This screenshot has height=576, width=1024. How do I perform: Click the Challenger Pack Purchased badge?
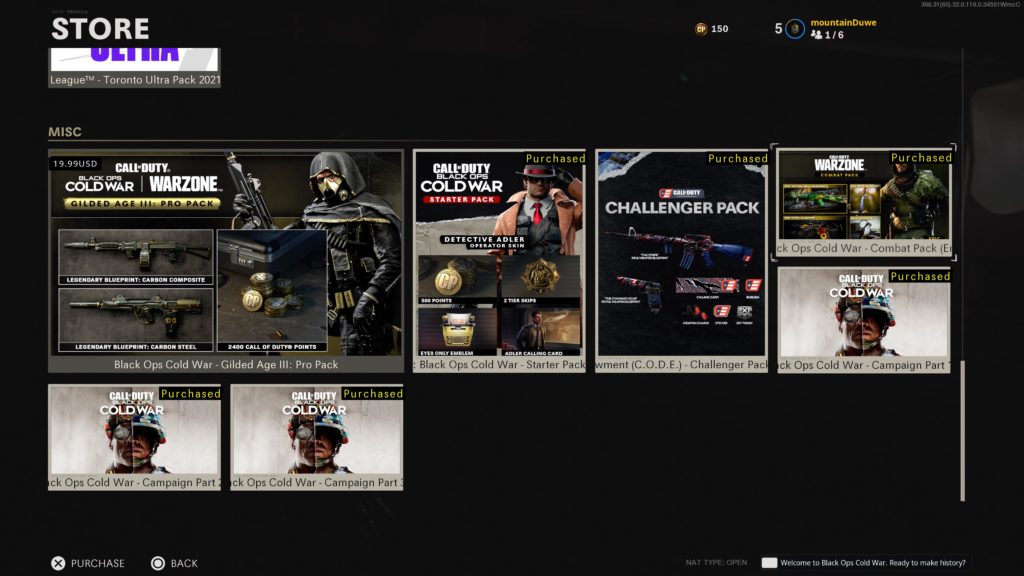pos(737,158)
